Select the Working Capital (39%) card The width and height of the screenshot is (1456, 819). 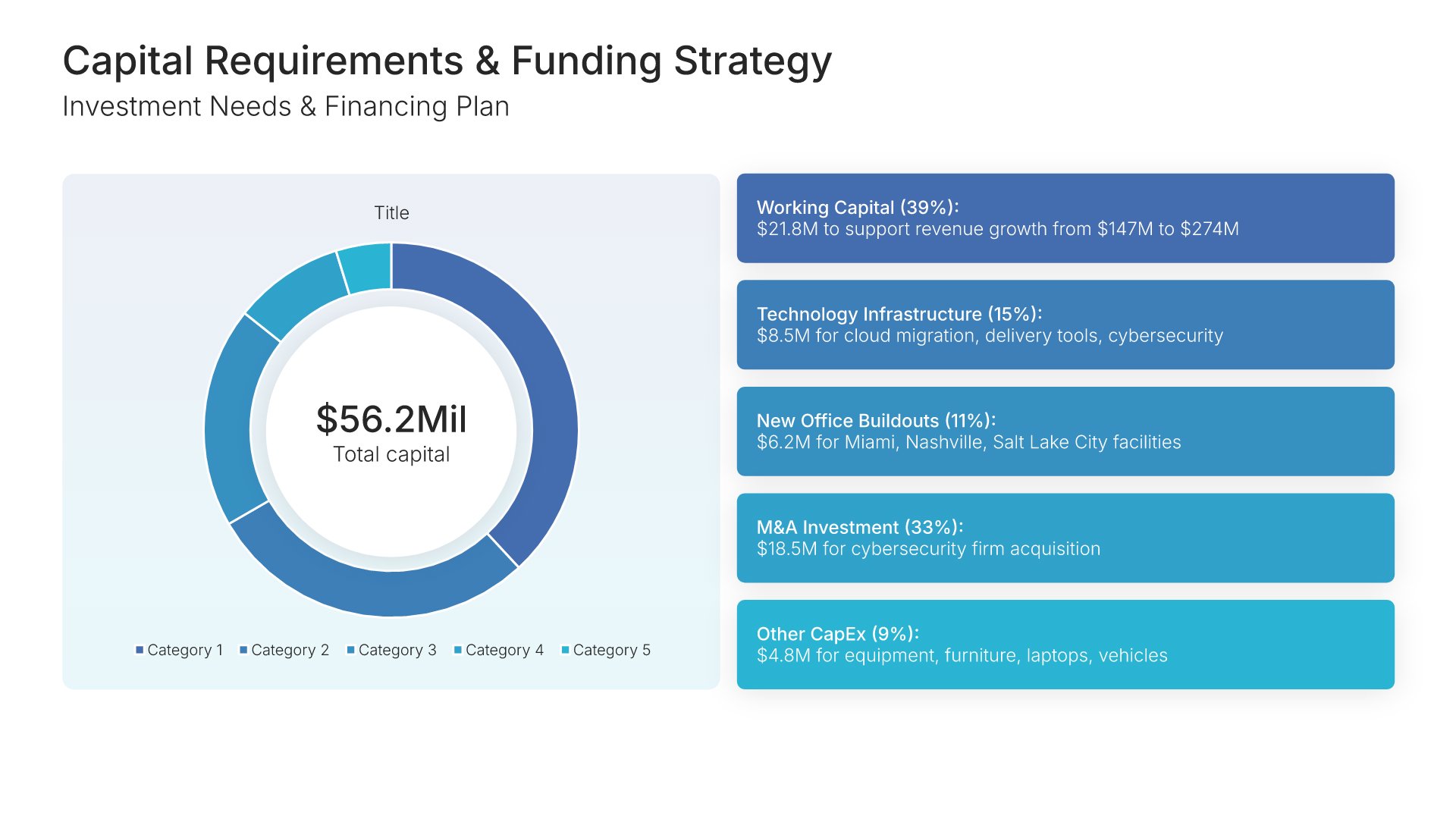pos(1065,218)
